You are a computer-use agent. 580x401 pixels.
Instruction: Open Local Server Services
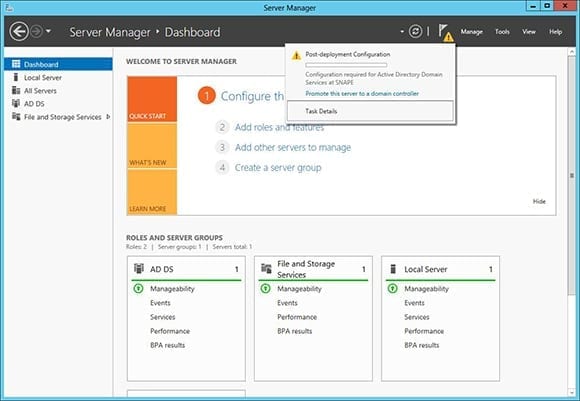pyautogui.click(x=417, y=317)
